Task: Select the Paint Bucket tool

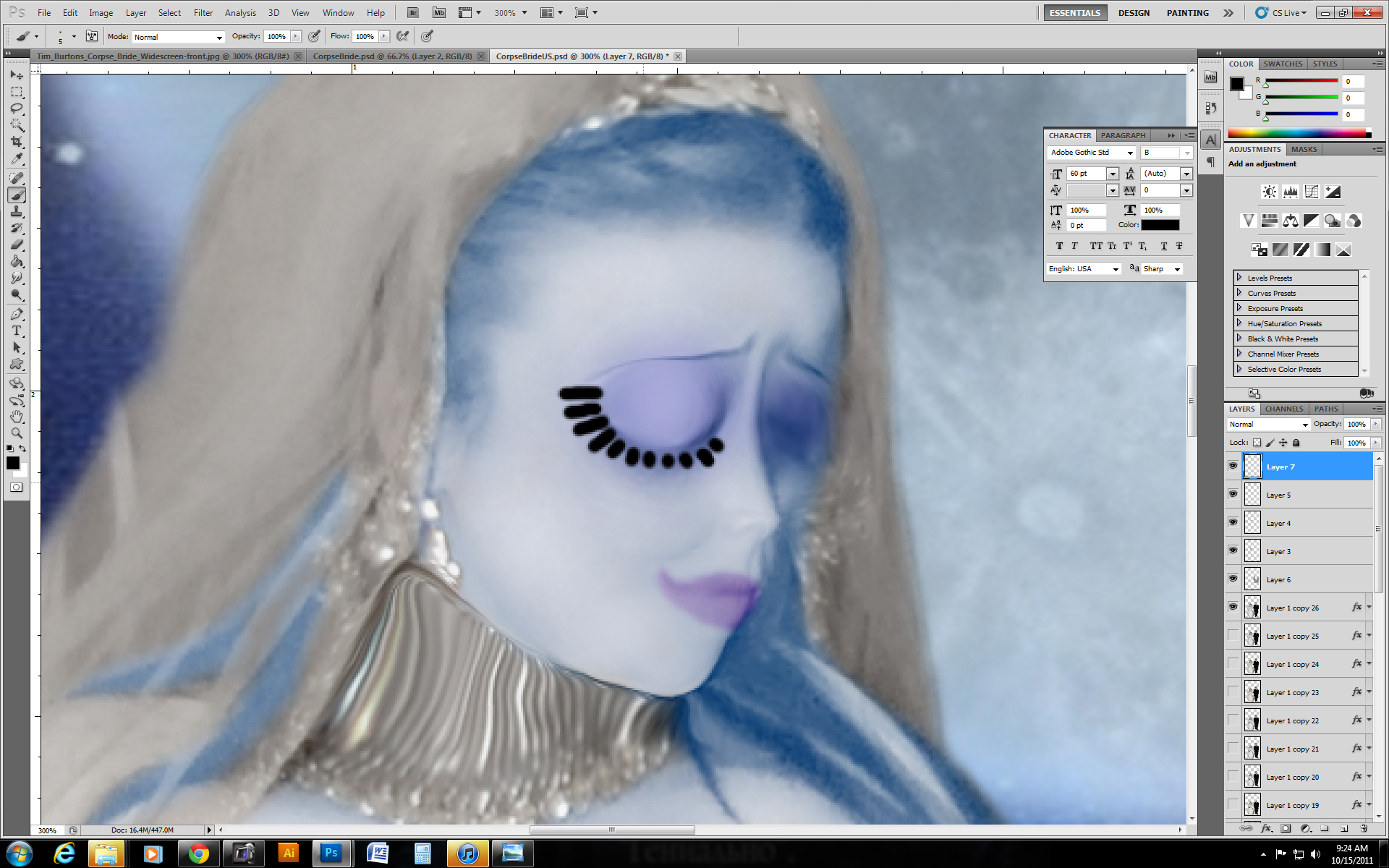Action: click(17, 261)
